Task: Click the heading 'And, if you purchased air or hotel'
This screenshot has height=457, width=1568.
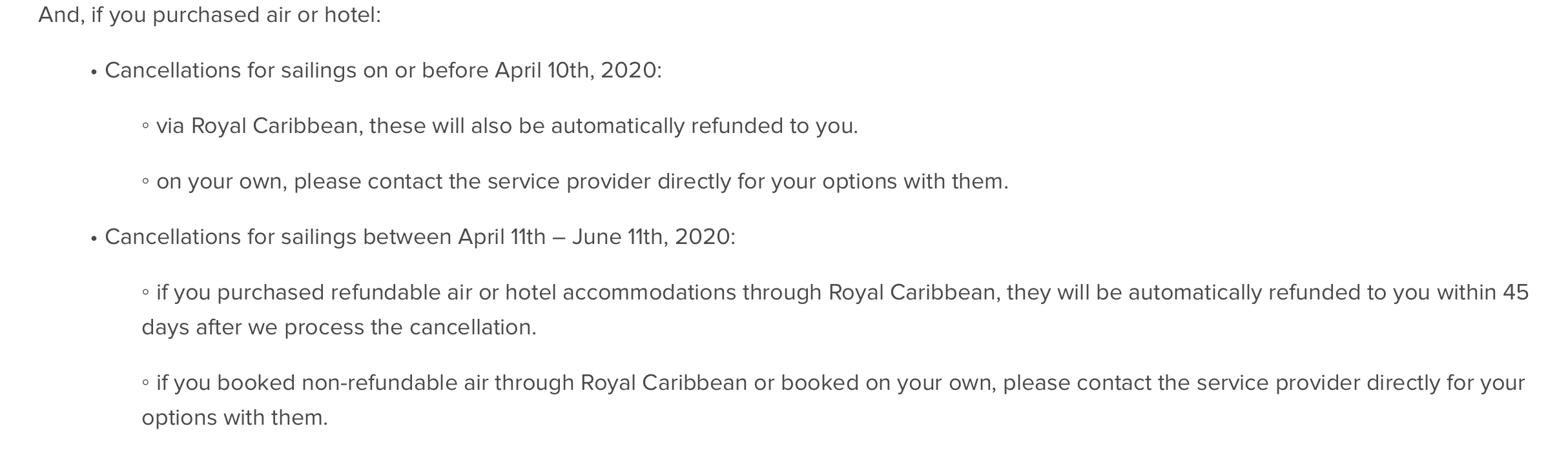Action: (209, 15)
